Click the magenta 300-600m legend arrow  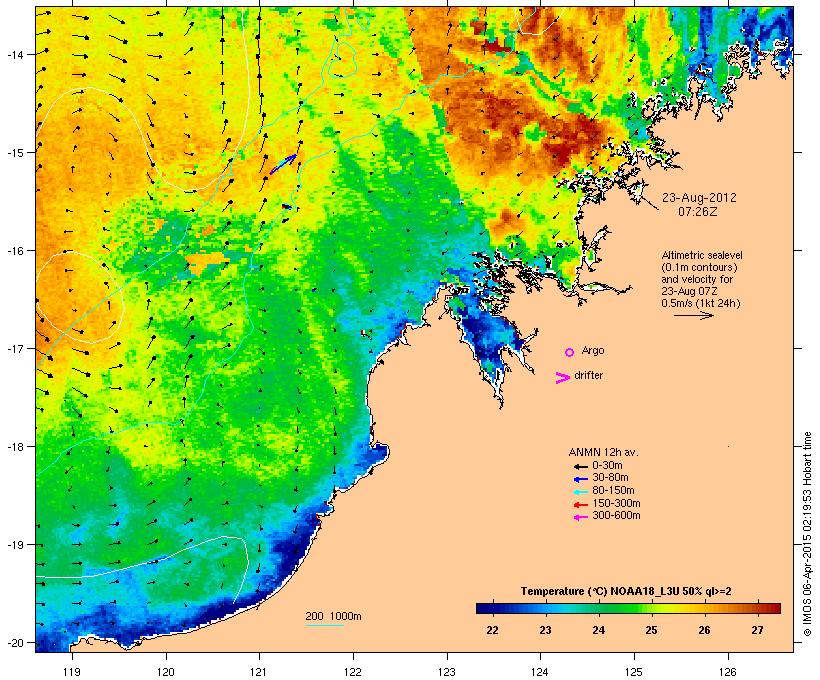pyautogui.click(x=580, y=517)
